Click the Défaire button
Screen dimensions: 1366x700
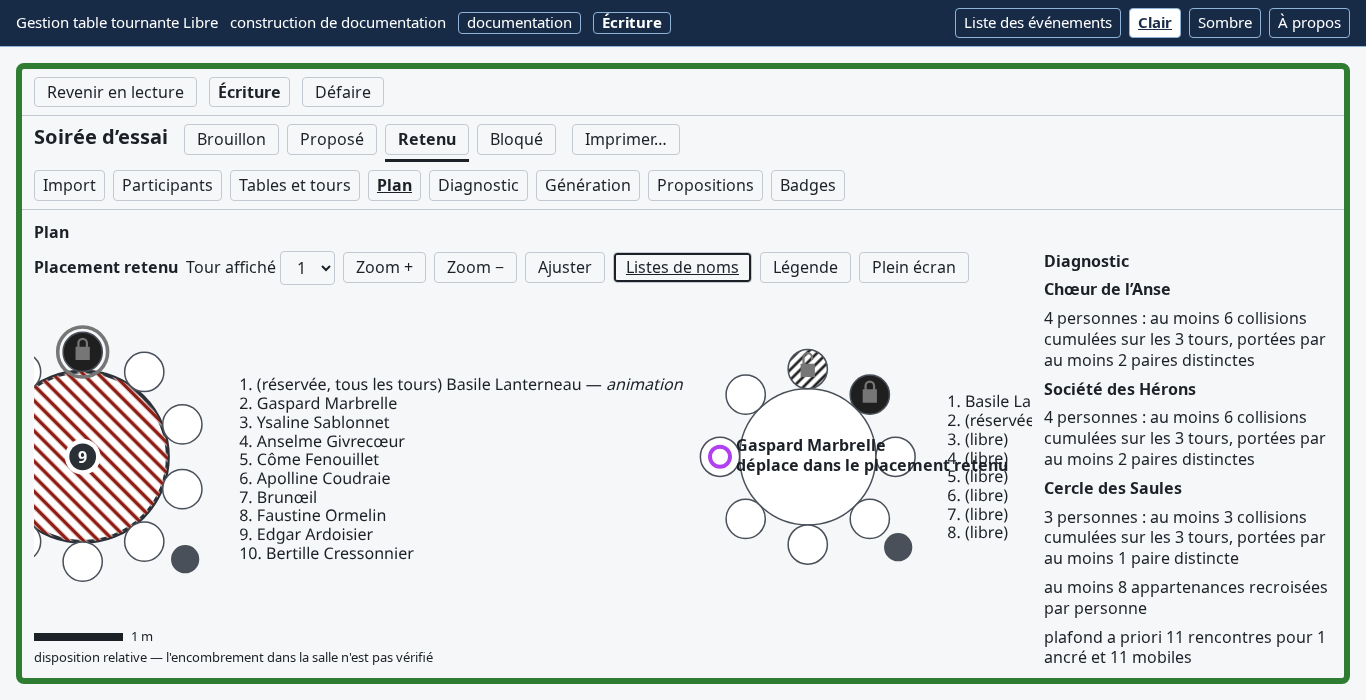pyautogui.click(x=343, y=93)
